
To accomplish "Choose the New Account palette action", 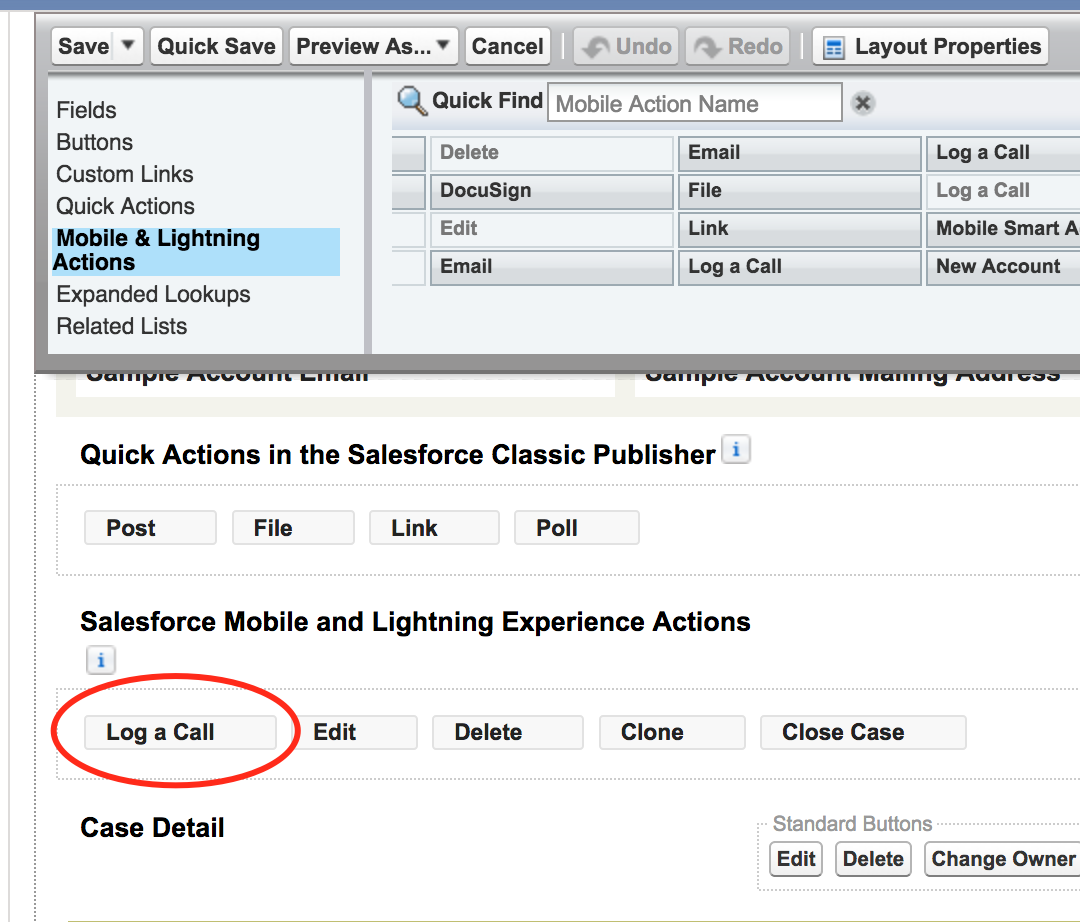I will click(1003, 266).
